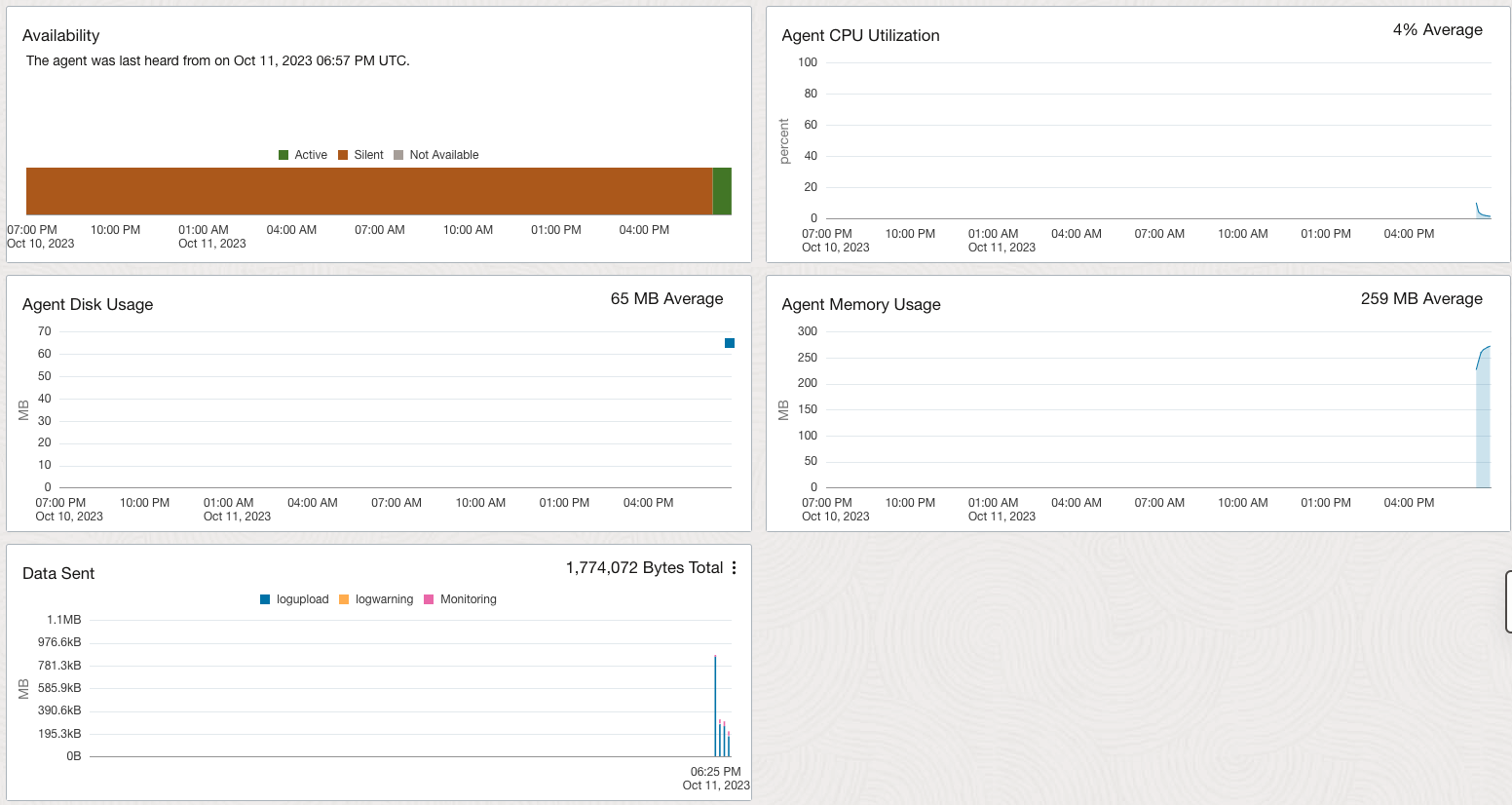Open Data Sent panel kebab menu
This screenshot has width=1512, height=805.
click(734, 568)
